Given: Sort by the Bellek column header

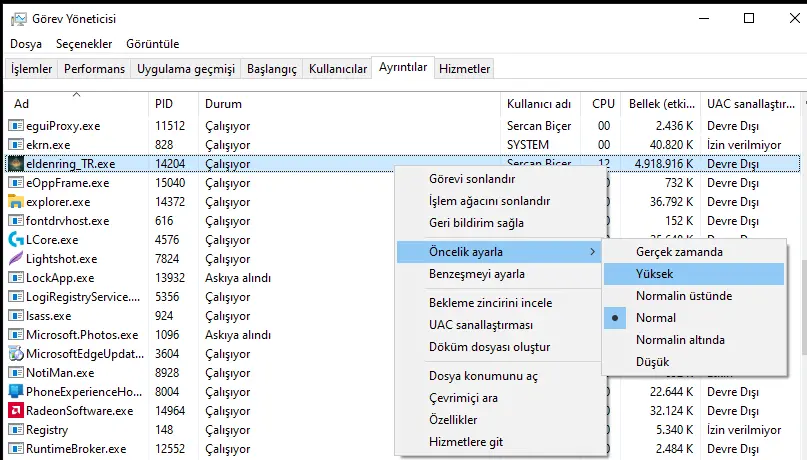Looking at the screenshot, I should 661,103.
